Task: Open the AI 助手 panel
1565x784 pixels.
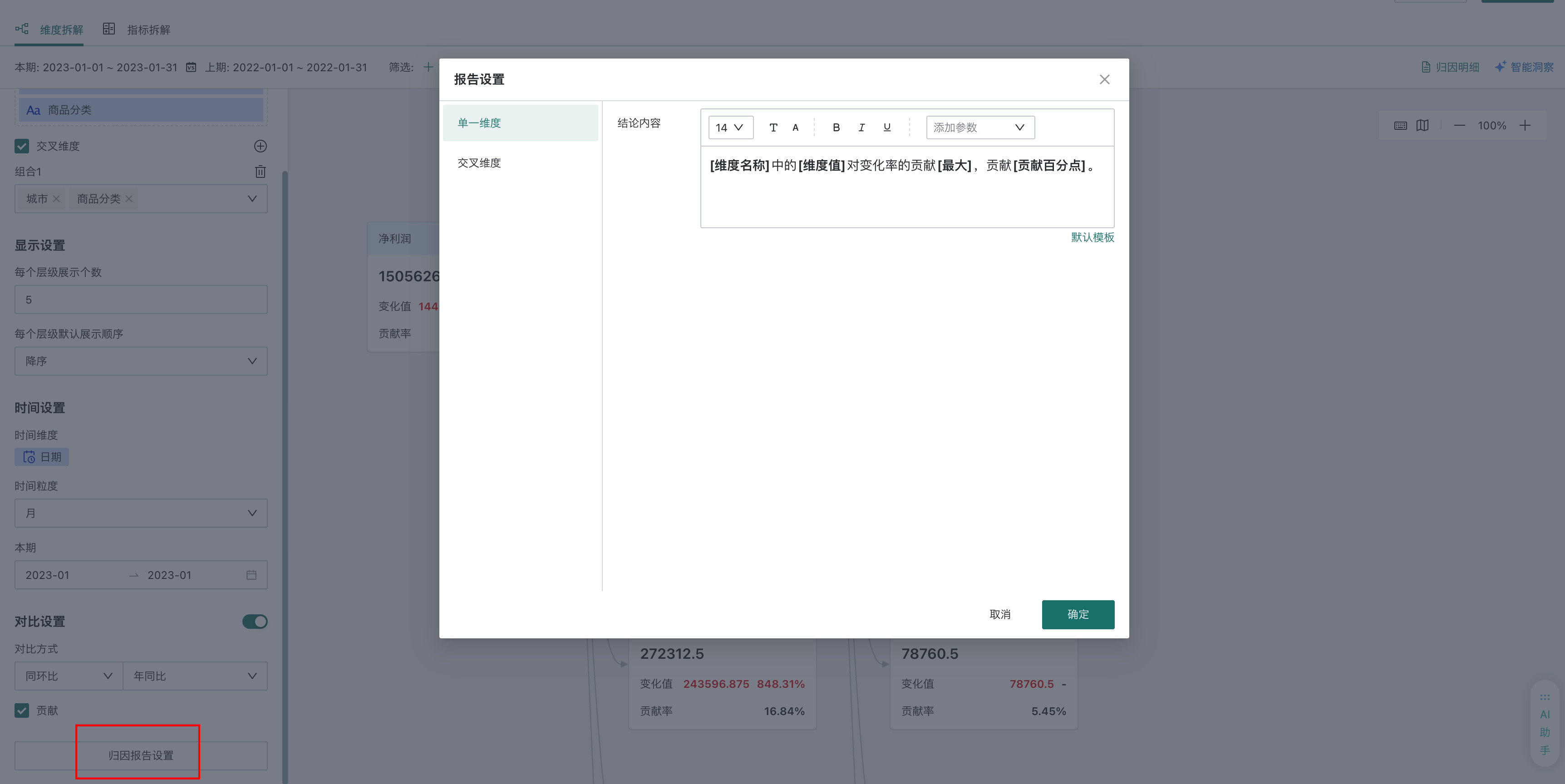Action: [x=1545, y=724]
